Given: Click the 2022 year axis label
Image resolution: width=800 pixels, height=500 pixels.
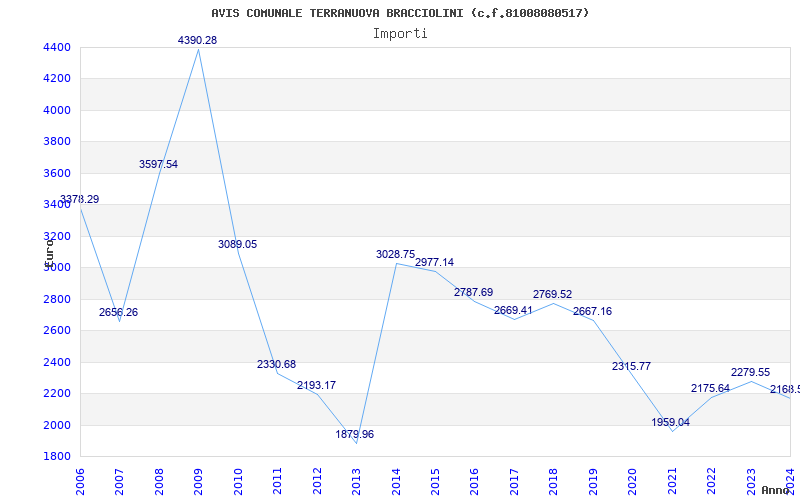Looking at the screenshot, I should pyautogui.click(x=711, y=481).
